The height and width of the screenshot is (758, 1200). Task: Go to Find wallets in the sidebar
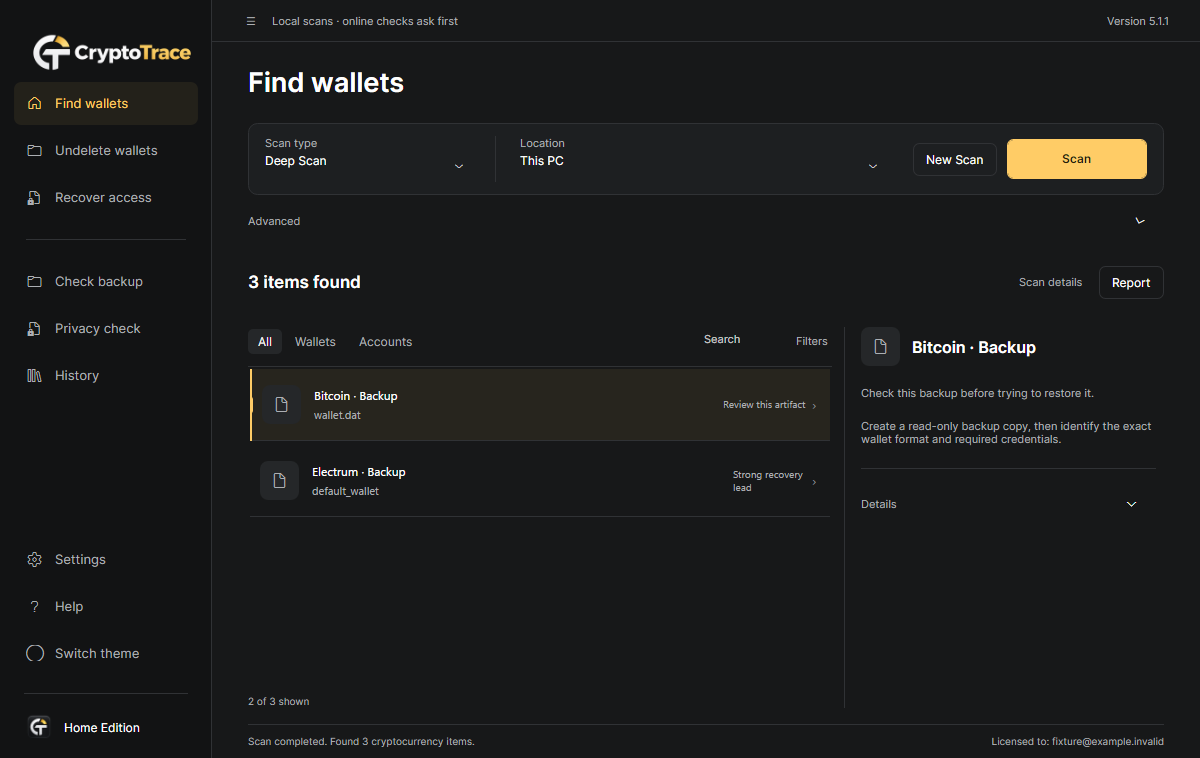point(106,103)
